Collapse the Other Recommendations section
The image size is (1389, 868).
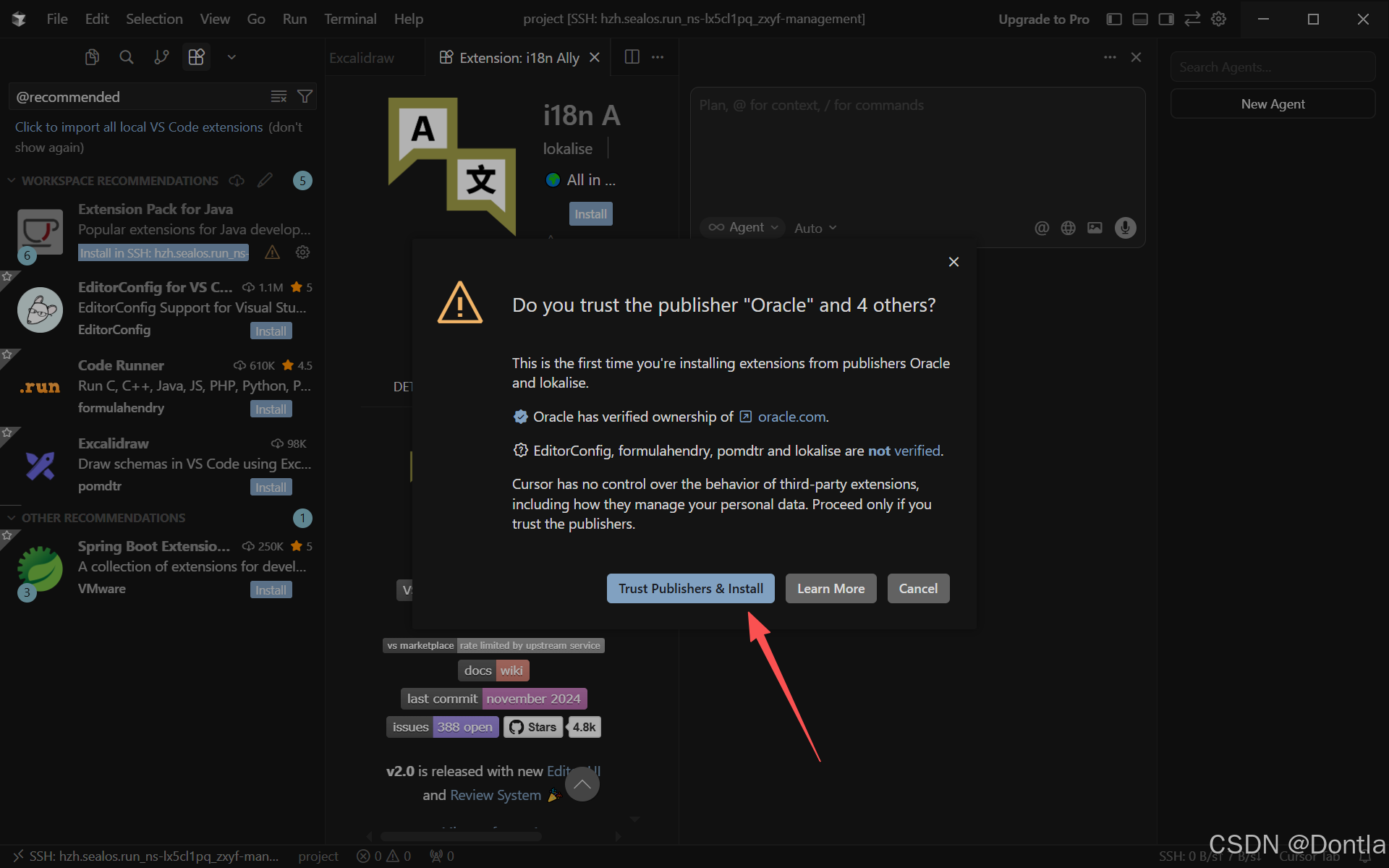[12, 518]
